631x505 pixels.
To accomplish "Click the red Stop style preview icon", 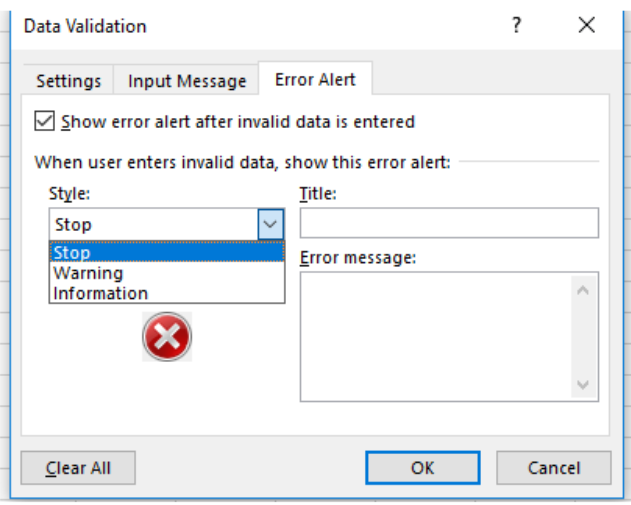I will 167,336.
